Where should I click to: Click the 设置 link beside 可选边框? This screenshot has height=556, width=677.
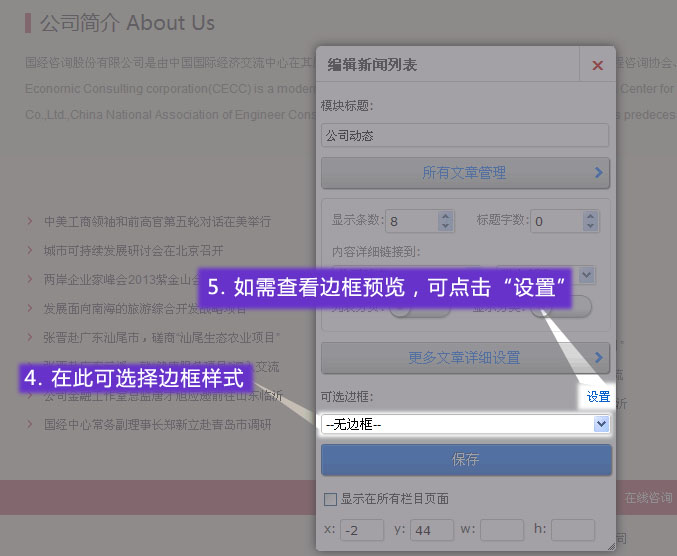coord(598,397)
